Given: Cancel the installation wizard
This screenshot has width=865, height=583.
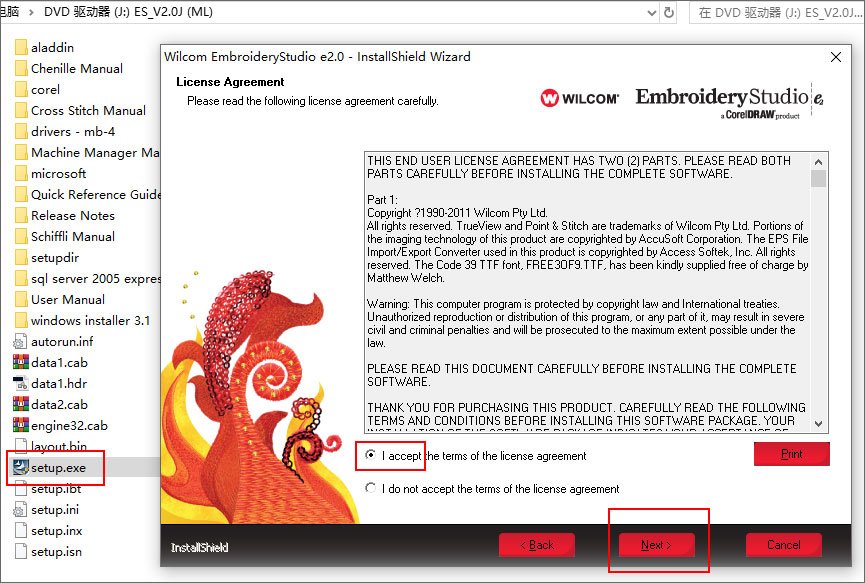Looking at the screenshot, I should [783, 545].
